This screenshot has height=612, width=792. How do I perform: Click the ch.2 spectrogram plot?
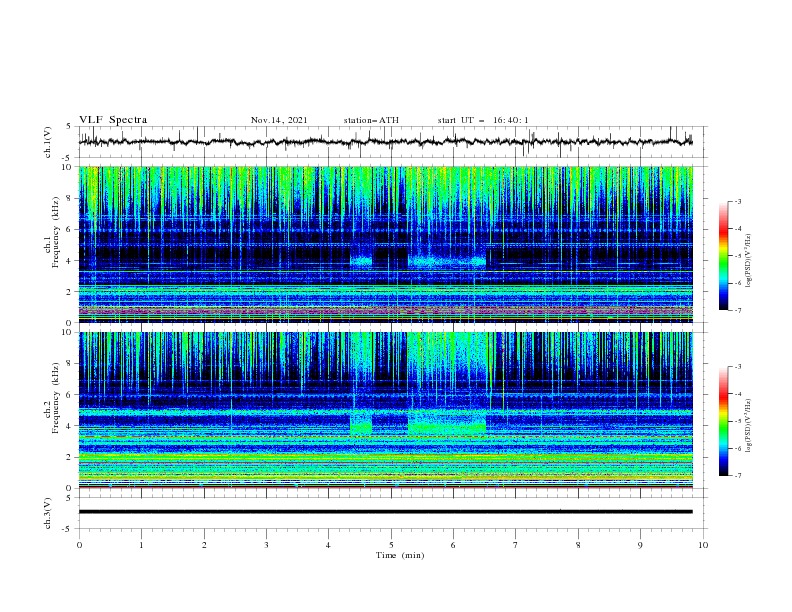[x=386, y=410]
